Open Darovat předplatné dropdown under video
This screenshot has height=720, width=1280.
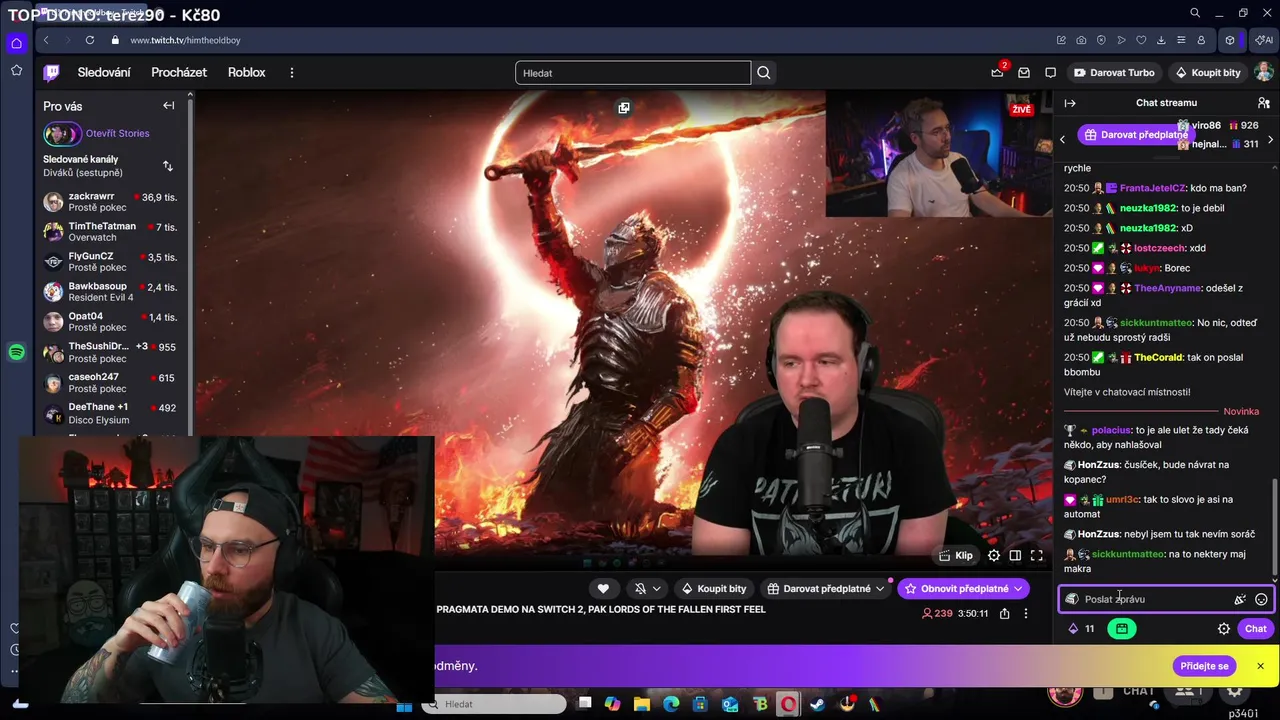click(826, 589)
